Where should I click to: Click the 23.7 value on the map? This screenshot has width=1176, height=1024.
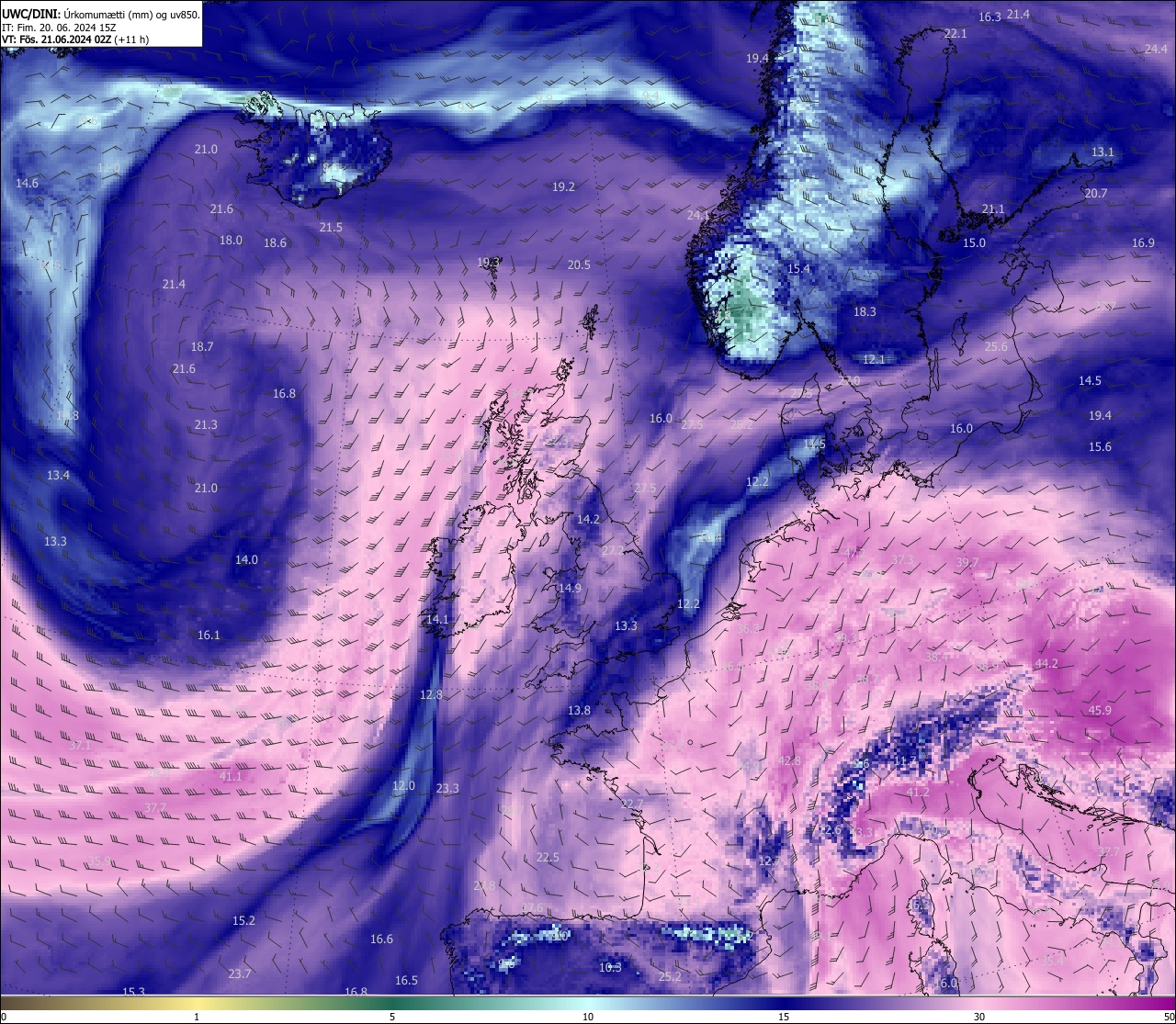coord(240,973)
